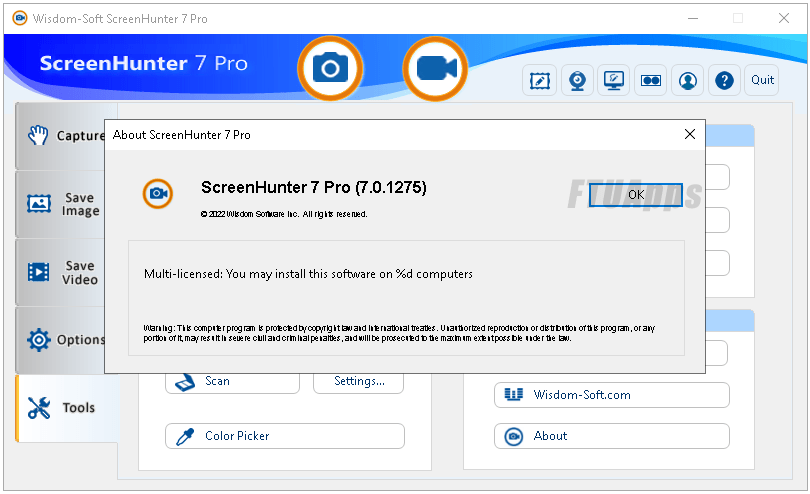
Task: Click the About button
Action: click(x=612, y=436)
